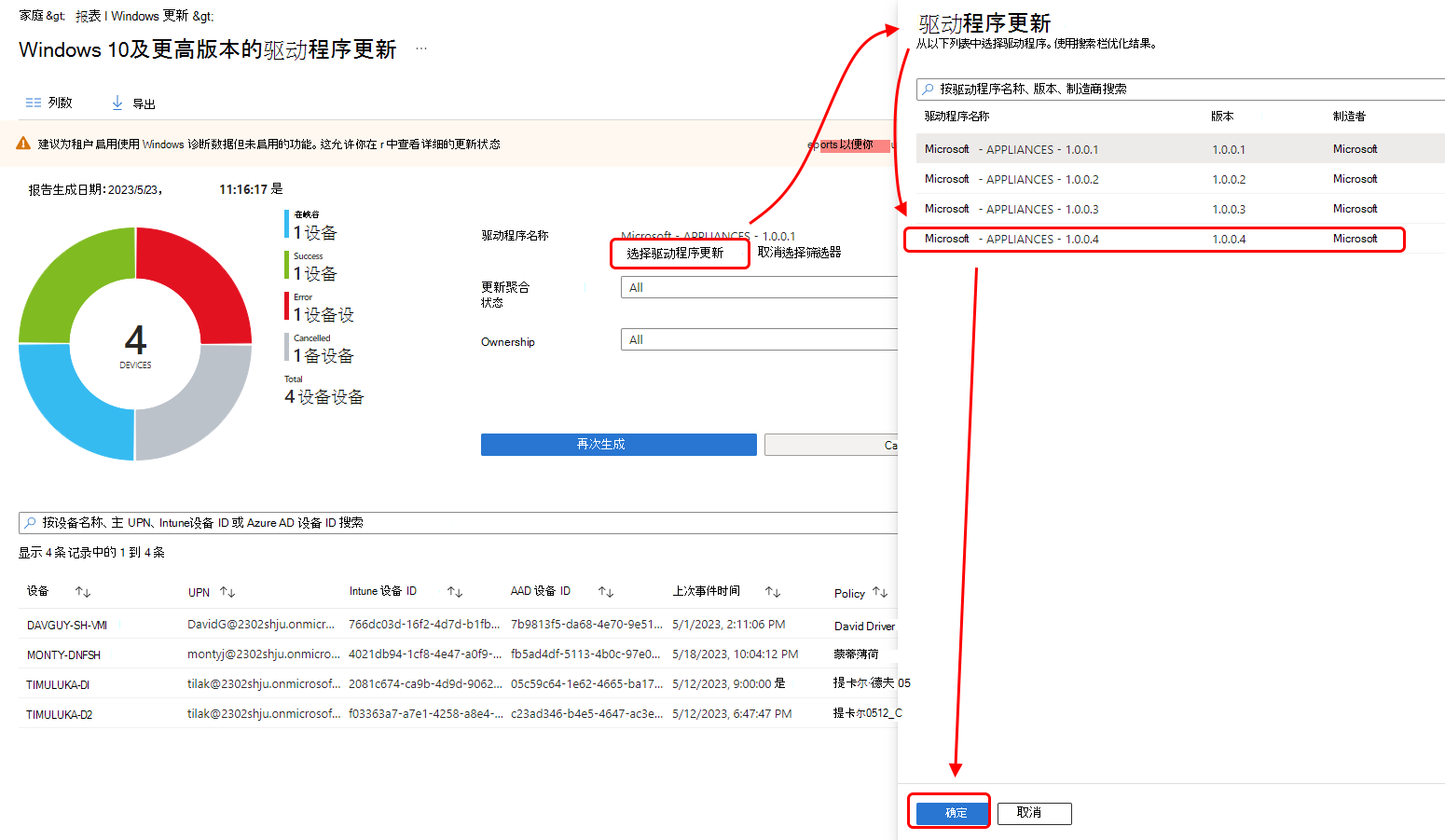
Task: Click Error 1 设备 legend entry
Action: 320,308
